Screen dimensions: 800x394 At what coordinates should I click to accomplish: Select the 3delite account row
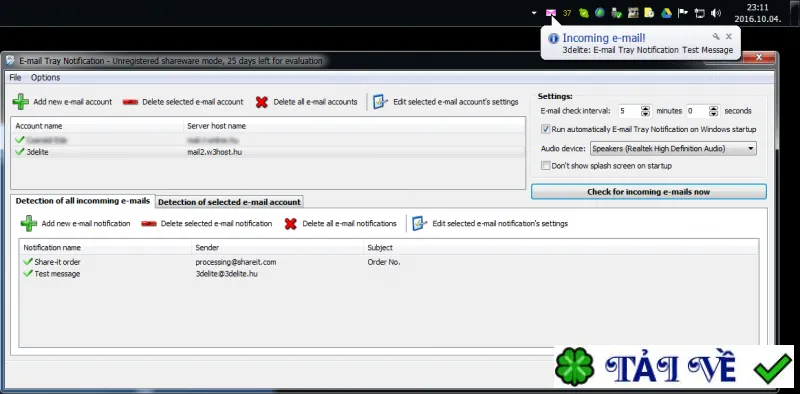click(267, 152)
